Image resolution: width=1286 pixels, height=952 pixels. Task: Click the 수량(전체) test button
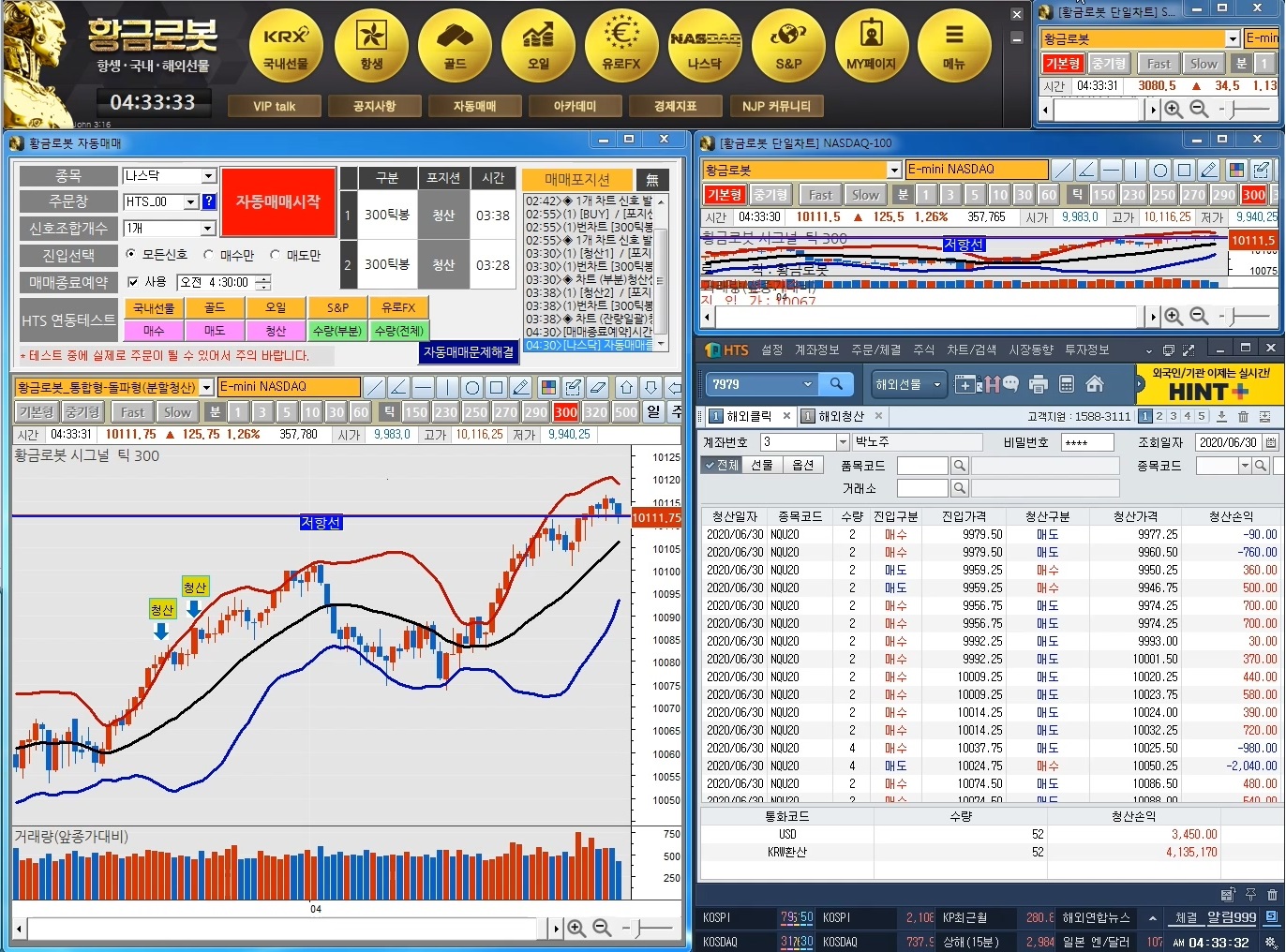[399, 331]
